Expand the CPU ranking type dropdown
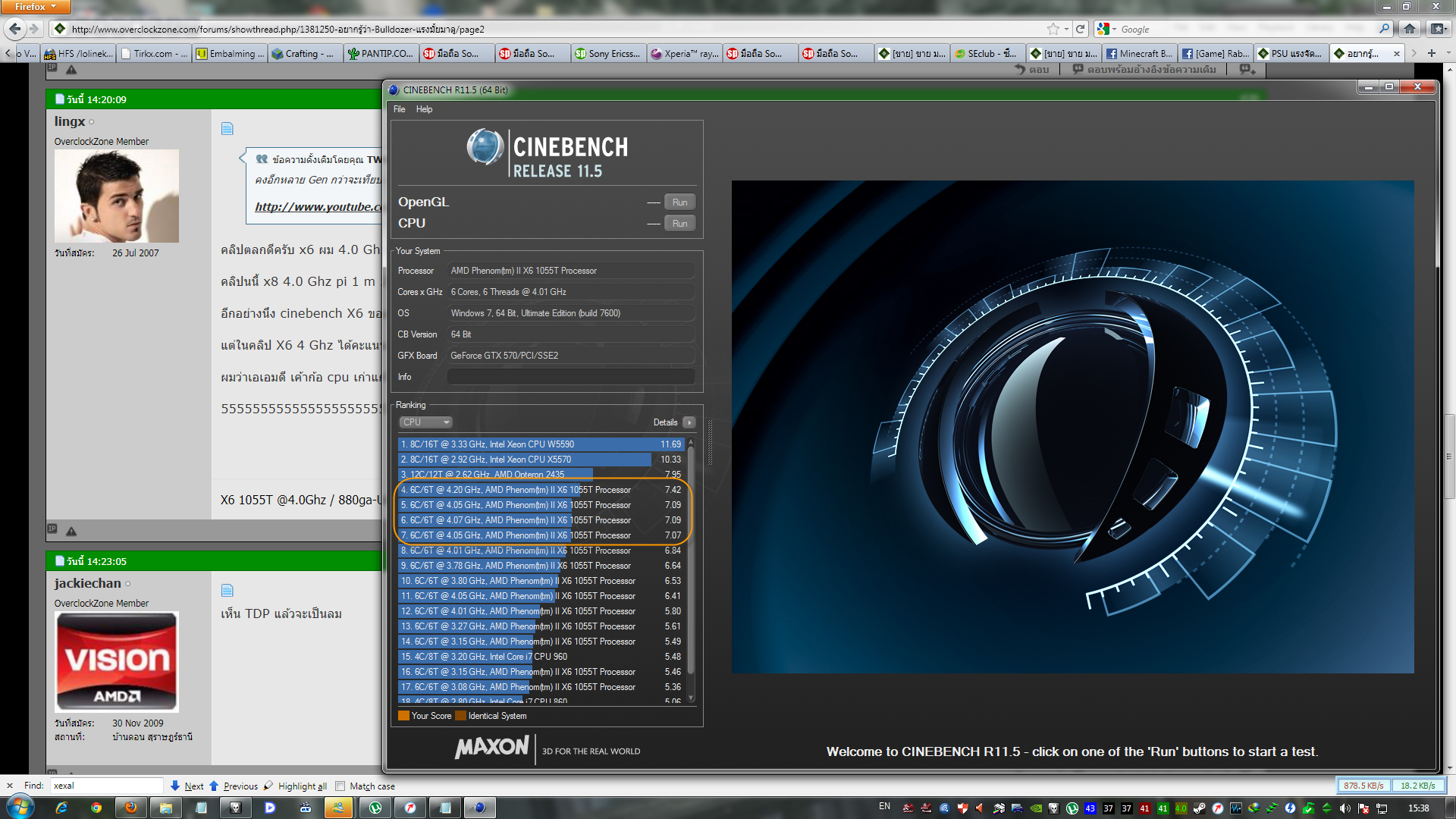 [x=425, y=422]
